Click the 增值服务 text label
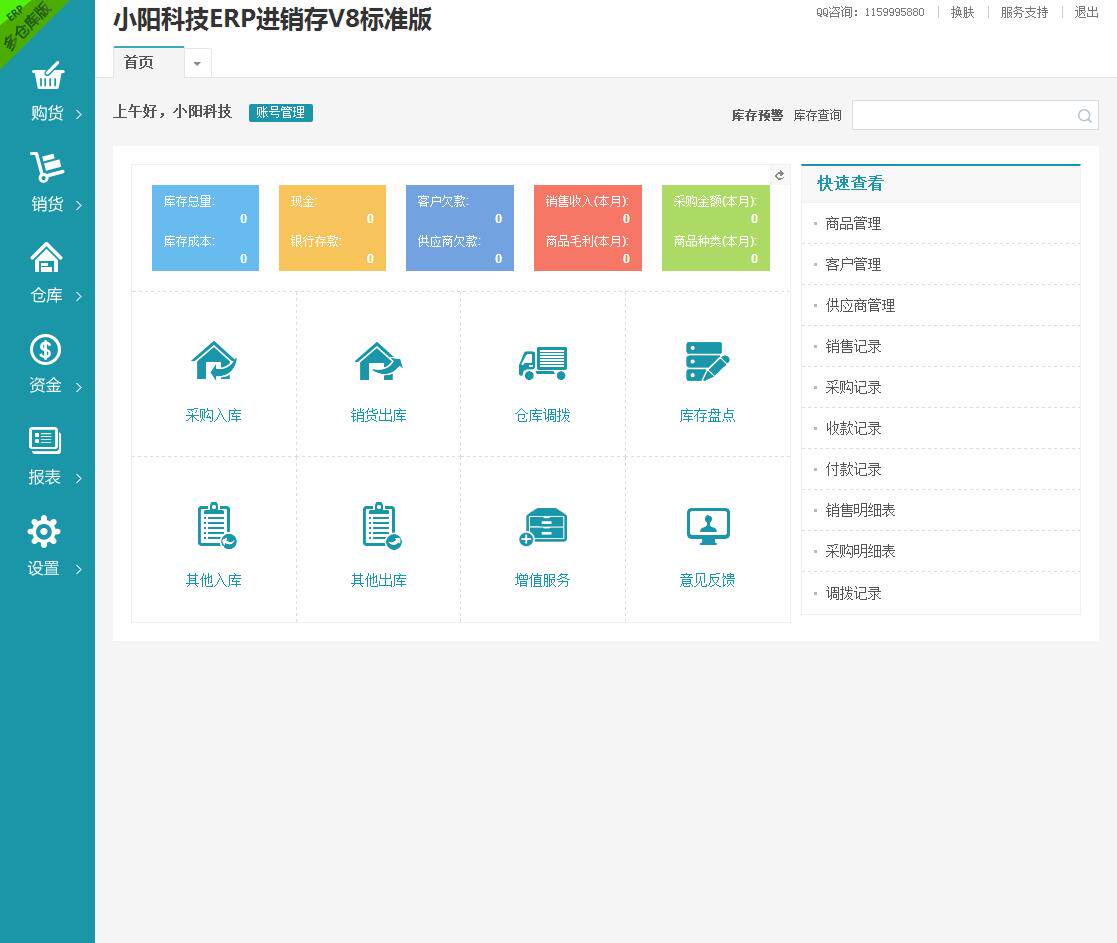Viewport: 1117px width, 943px height. click(x=543, y=580)
